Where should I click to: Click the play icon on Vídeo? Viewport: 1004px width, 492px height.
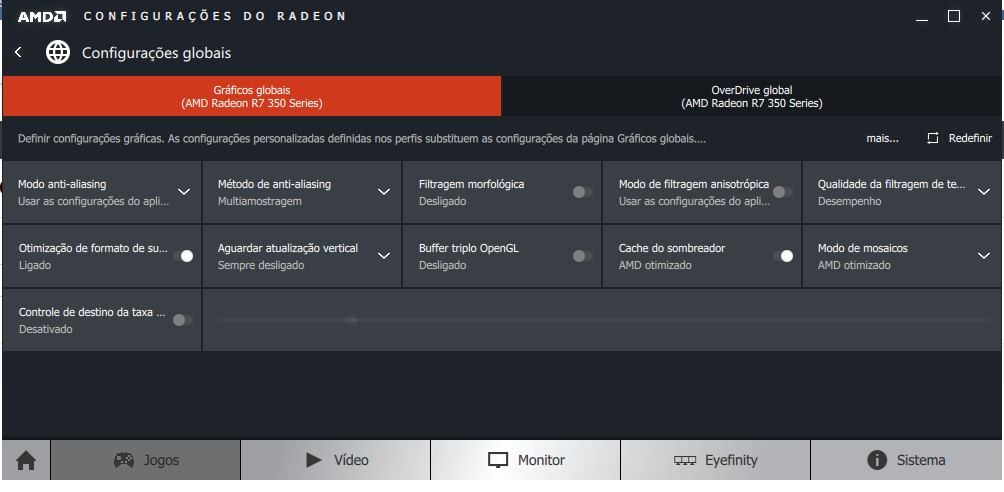pyautogui.click(x=314, y=460)
